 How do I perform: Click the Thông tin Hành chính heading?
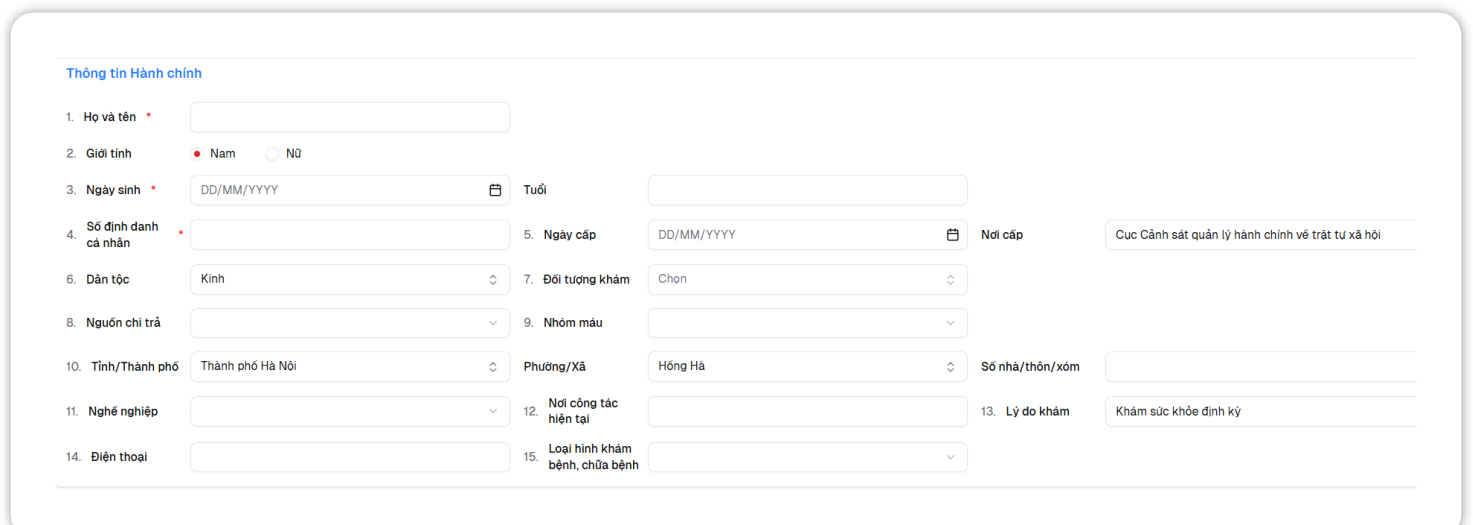tap(134, 73)
